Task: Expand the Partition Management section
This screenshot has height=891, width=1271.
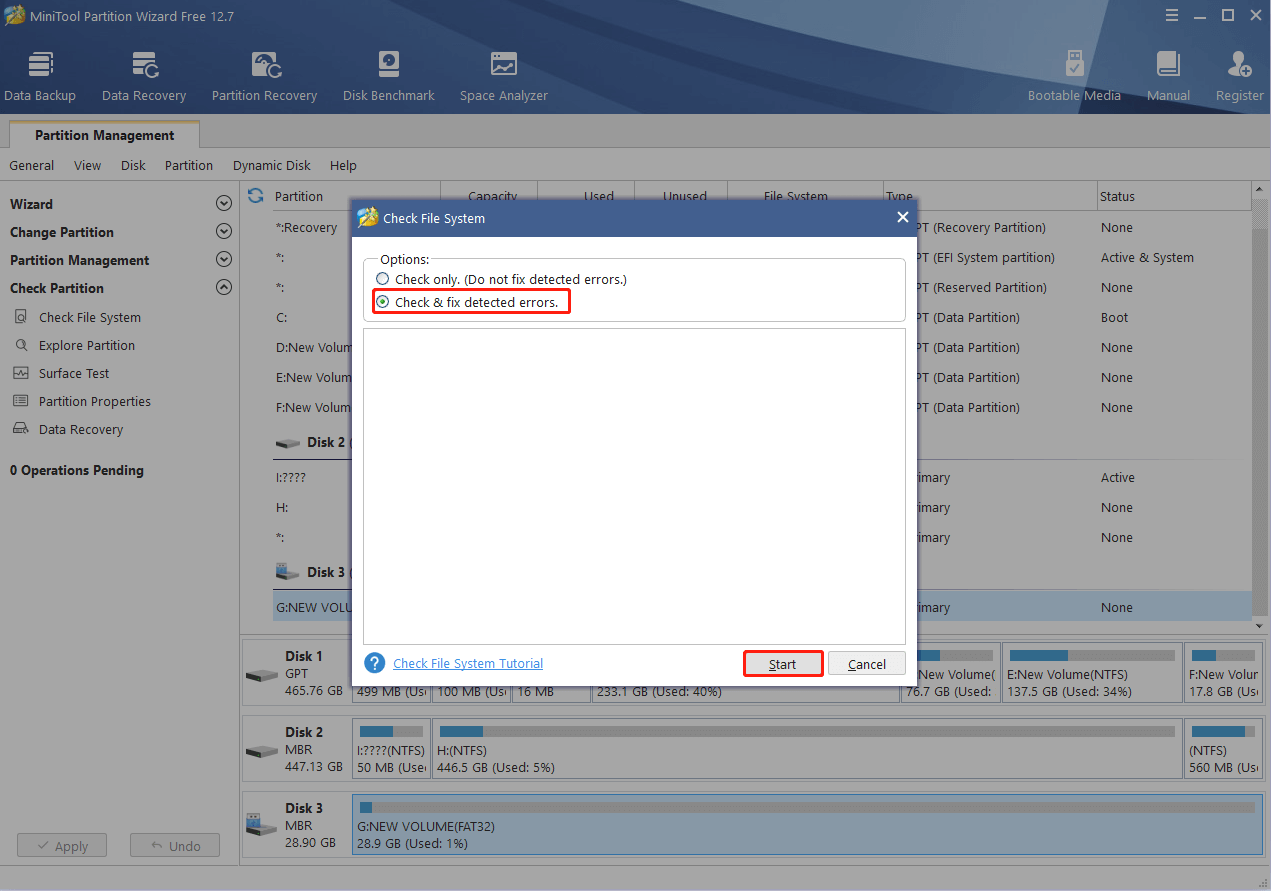Action: point(224,260)
